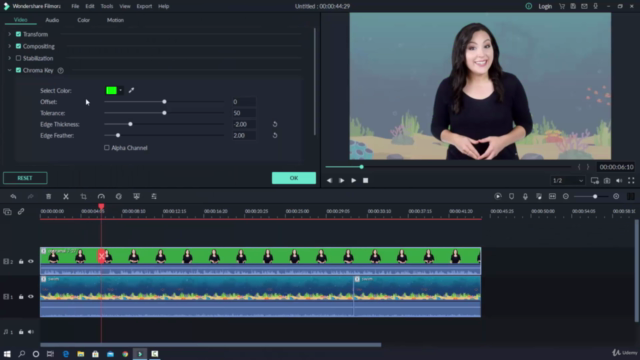Screen dimensions: 640x360
Task: Open Chroma Key help icon
Action: coord(60,71)
